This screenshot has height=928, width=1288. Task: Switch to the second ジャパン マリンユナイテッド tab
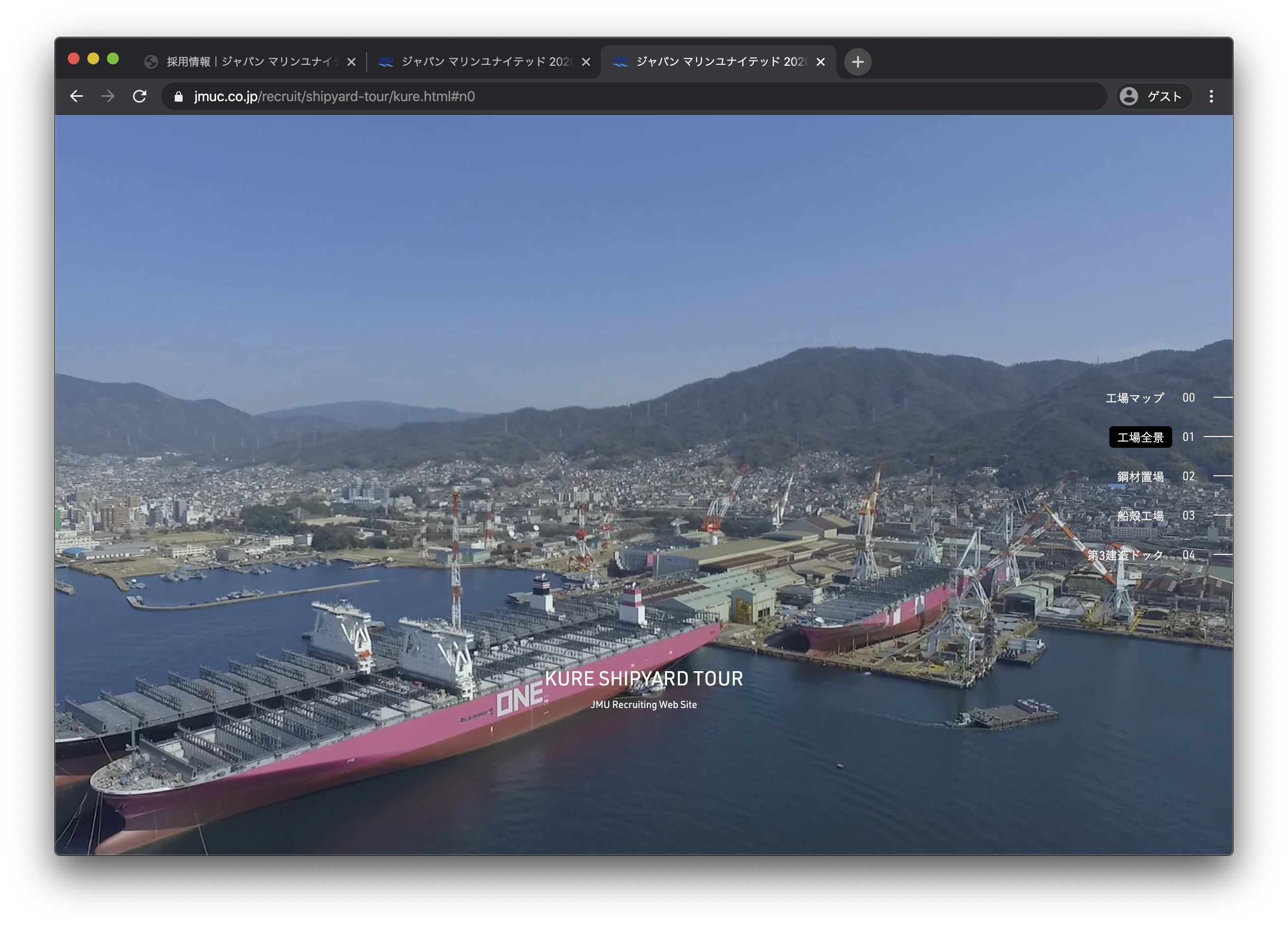pyautogui.click(x=484, y=61)
